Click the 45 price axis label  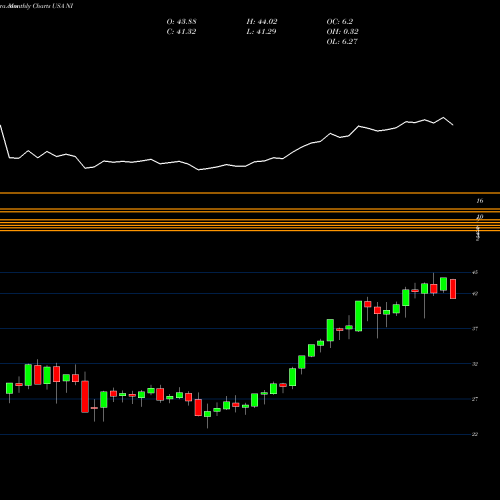[x=475, y=272]
